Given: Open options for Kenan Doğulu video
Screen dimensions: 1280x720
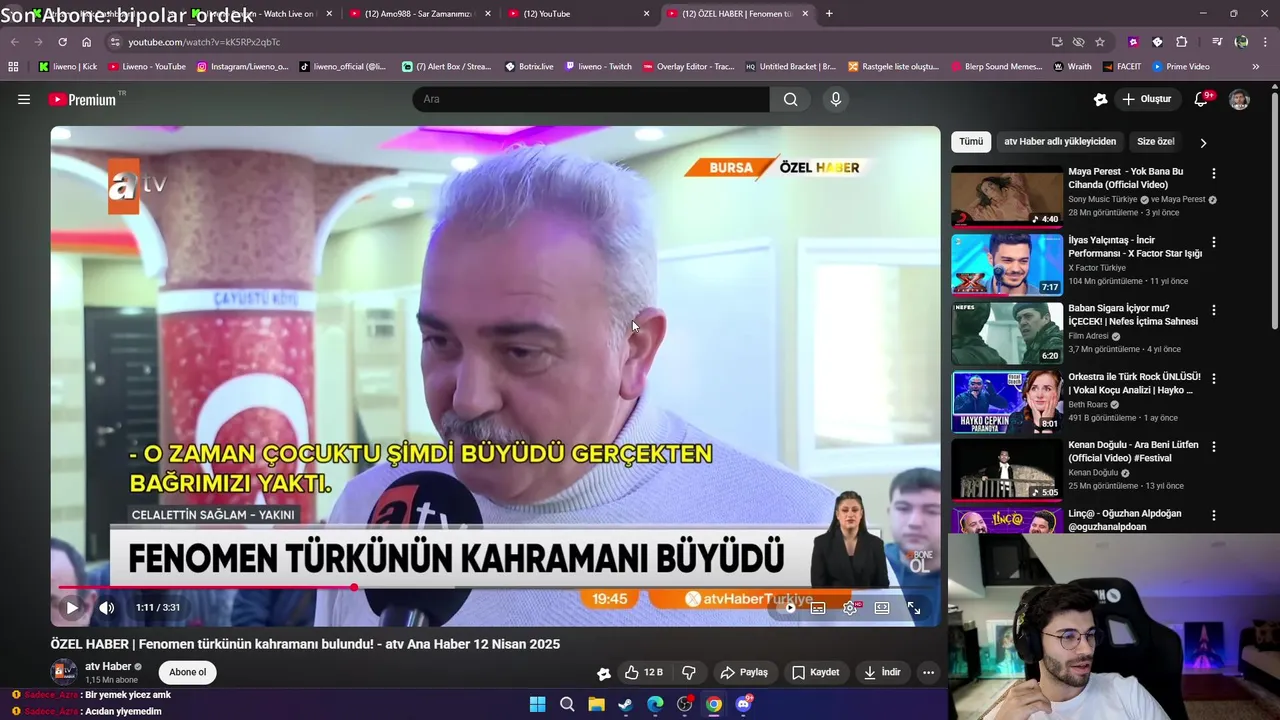Looking at the screenshot, I should (1214, 447).
